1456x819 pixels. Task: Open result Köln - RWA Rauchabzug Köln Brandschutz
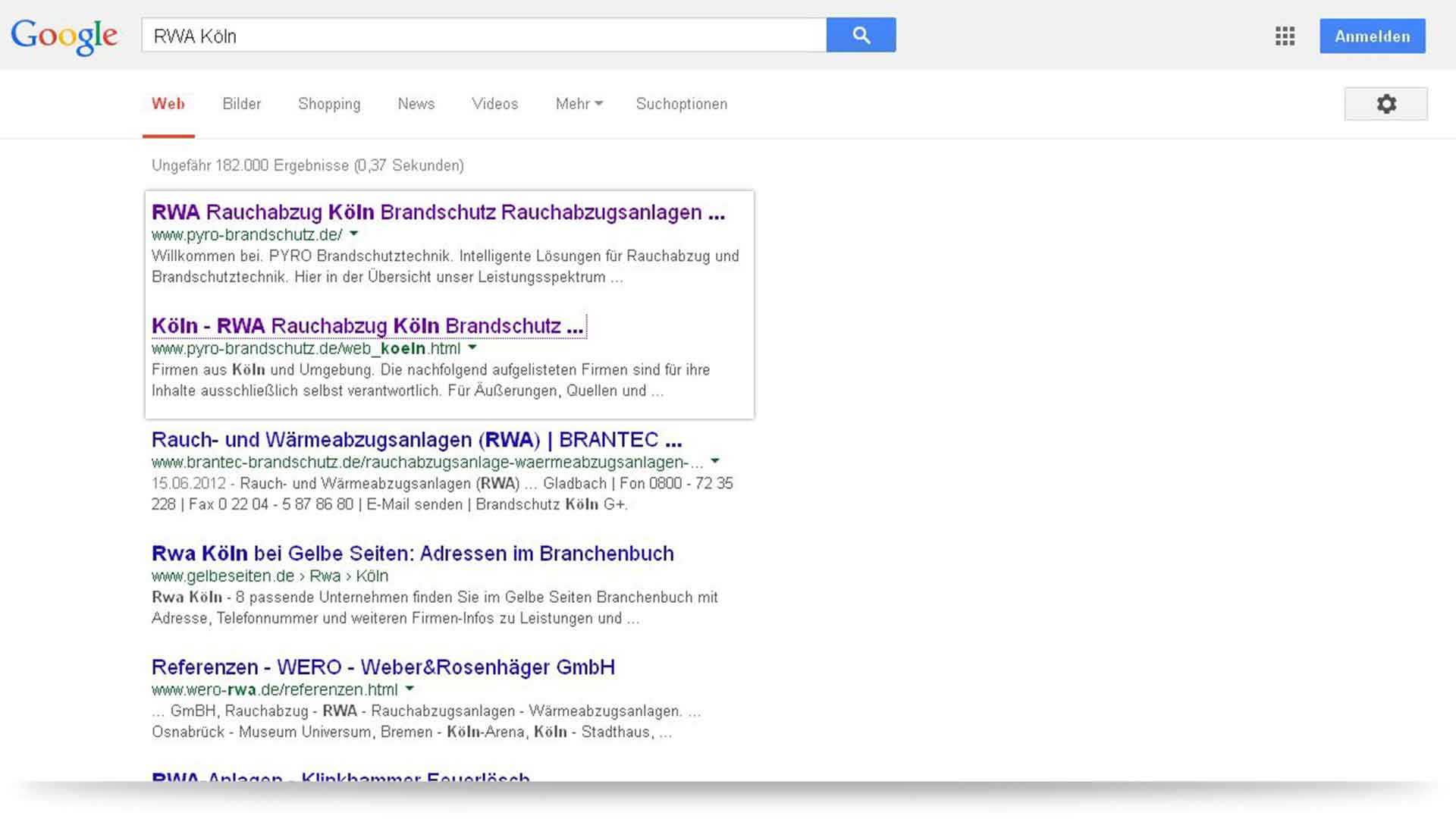368,326
